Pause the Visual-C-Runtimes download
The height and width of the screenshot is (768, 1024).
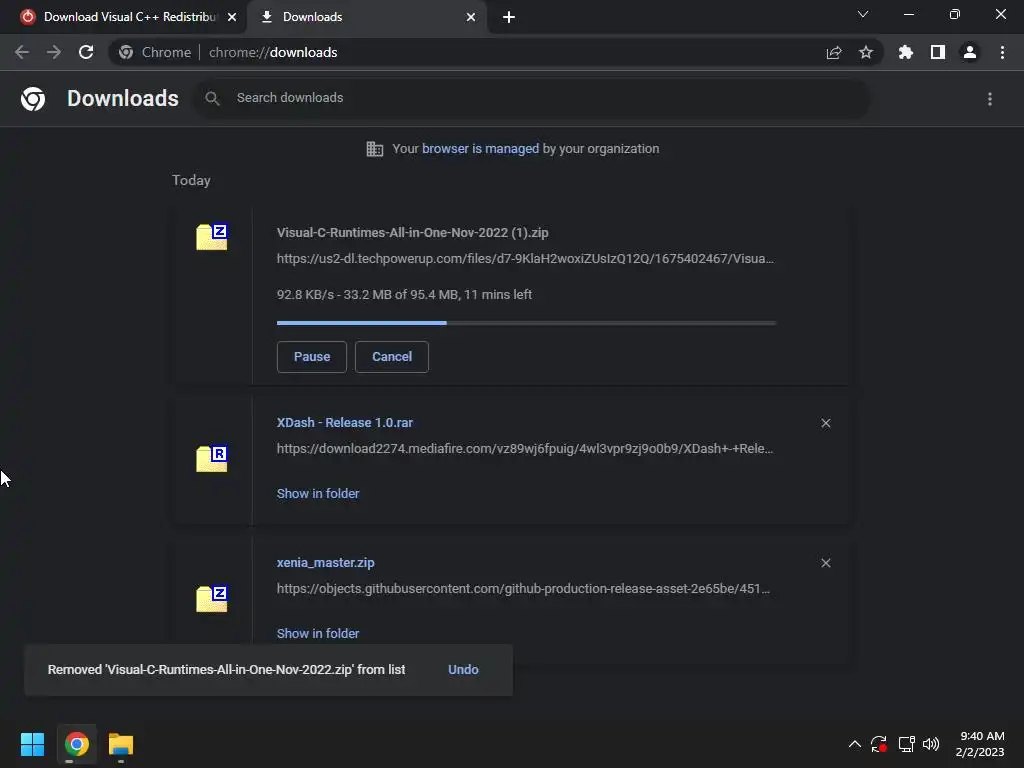(x=312, y=357)
